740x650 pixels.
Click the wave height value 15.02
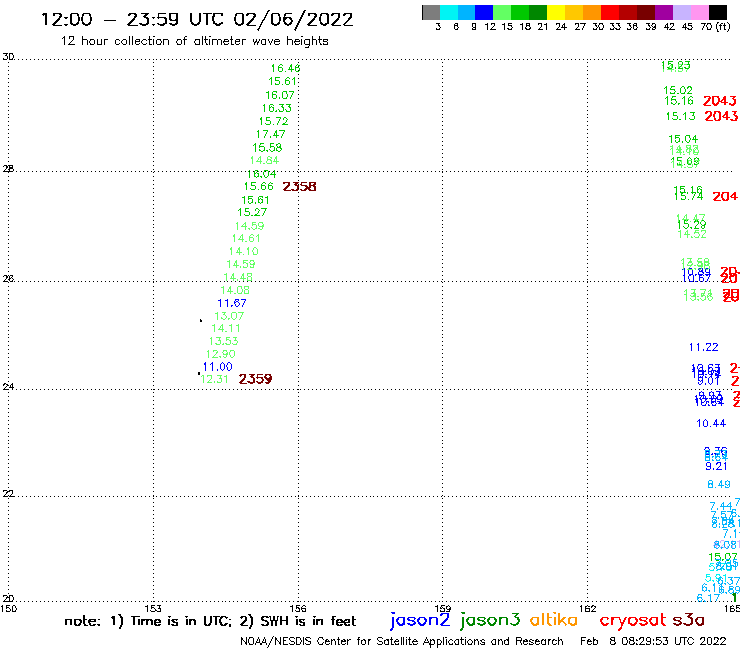pos(678,90)
